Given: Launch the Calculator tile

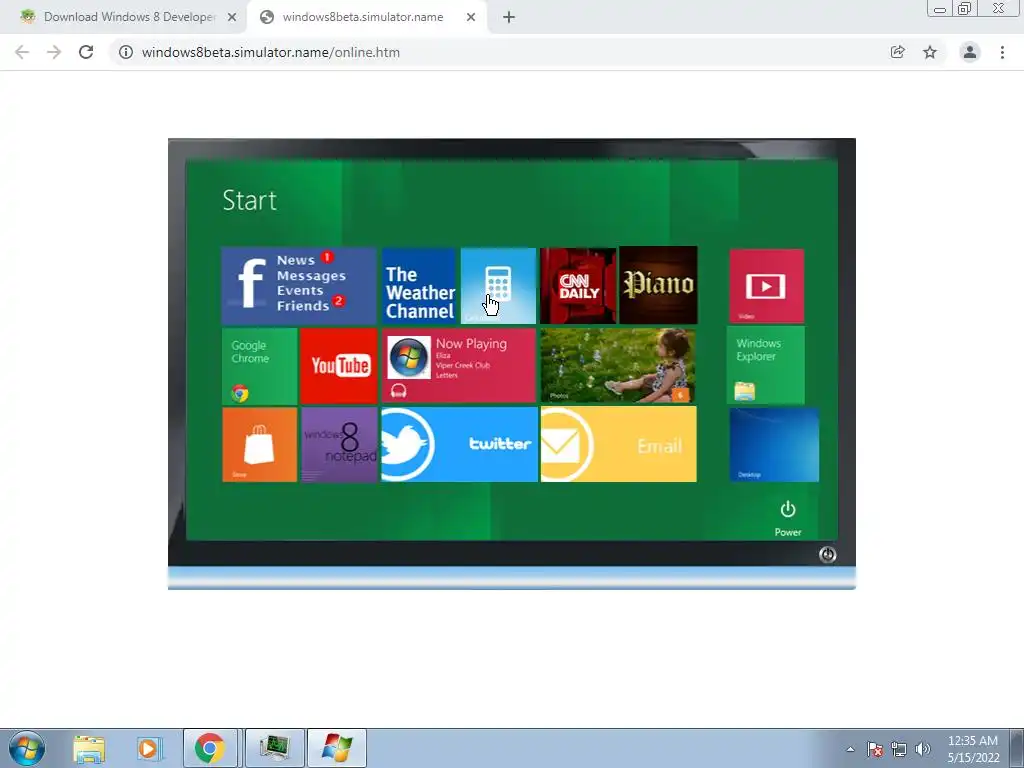Looking at the screenshot, I should coord(498,286).
